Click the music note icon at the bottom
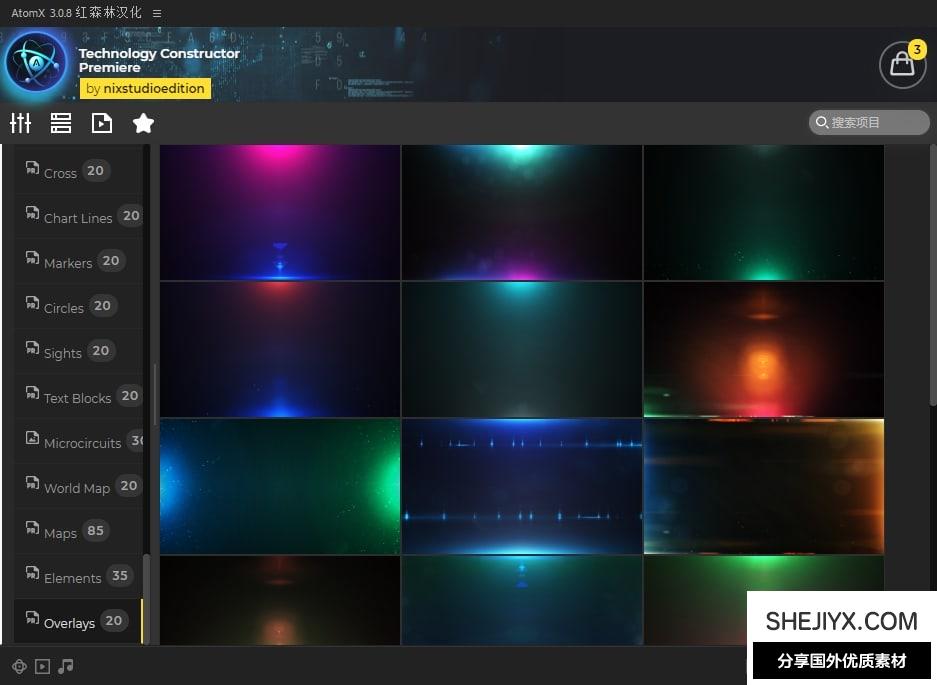Image resolution: width=937 pixels, height=685 pixels. pyautogui.click(x=66, y=666)
